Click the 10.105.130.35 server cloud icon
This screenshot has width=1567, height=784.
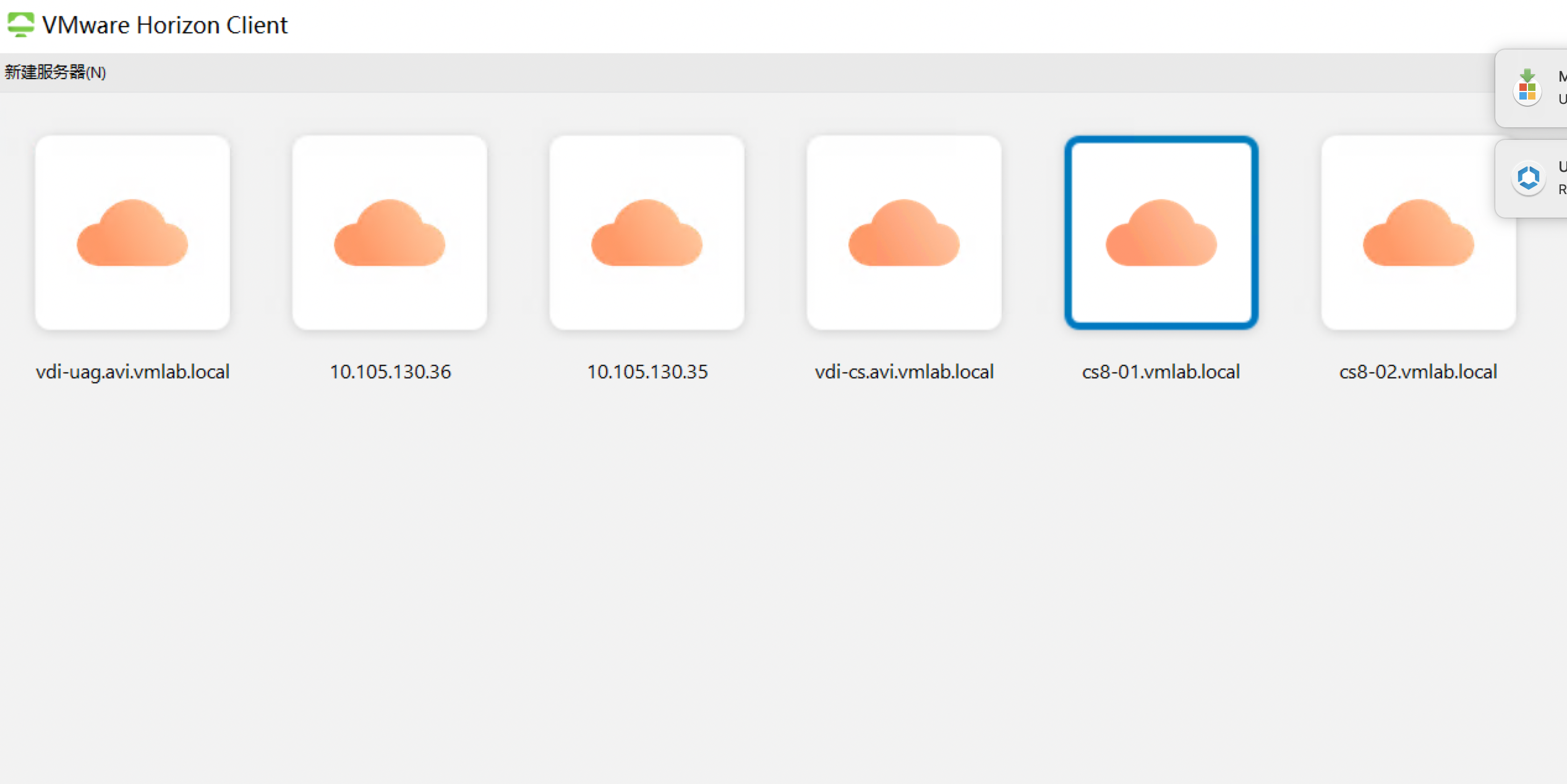tap(647, 232)
